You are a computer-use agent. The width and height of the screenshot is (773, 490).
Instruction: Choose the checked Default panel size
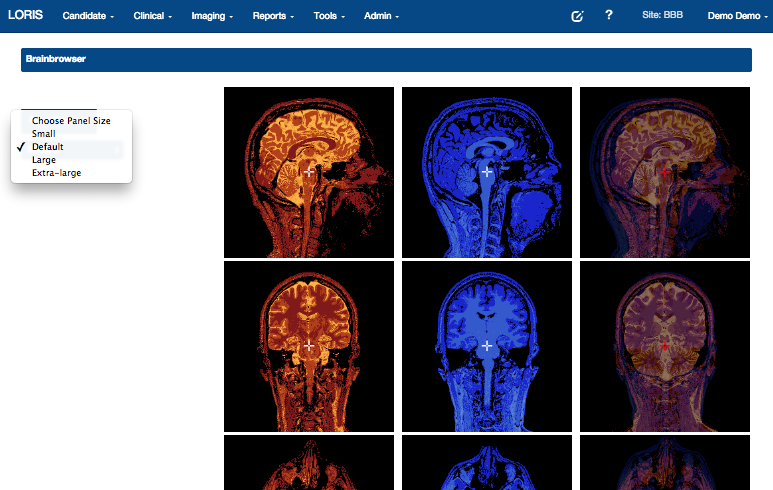(x=48, y=147)
